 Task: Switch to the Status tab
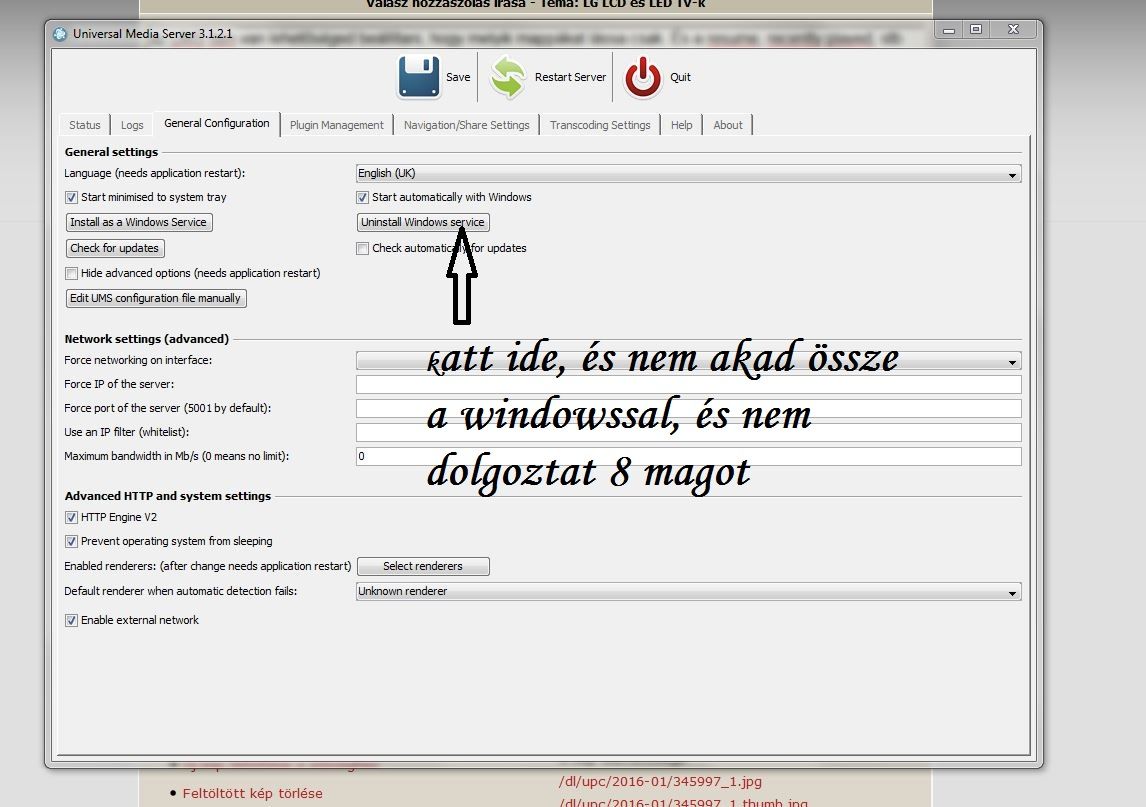85,125
